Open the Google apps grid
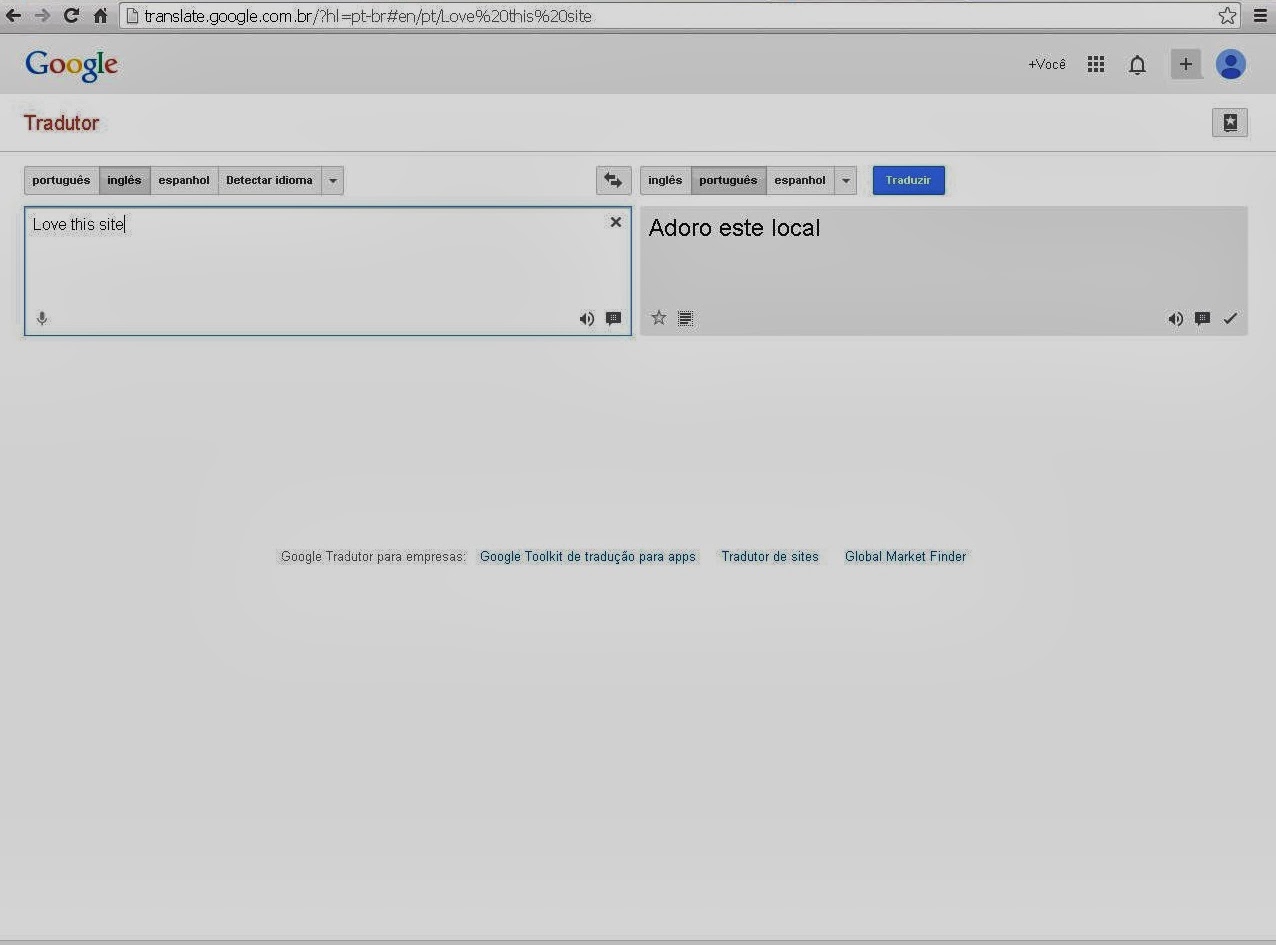This screenshot has width=1276, height=945. click(1096, 64)
